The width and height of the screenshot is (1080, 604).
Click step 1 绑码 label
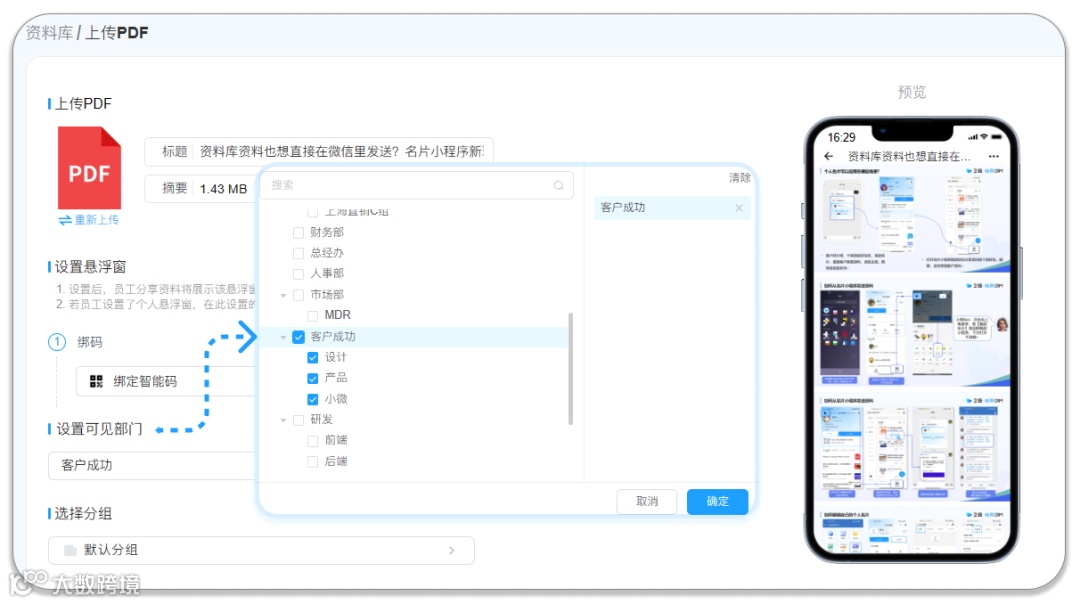(x=90, y=342)
